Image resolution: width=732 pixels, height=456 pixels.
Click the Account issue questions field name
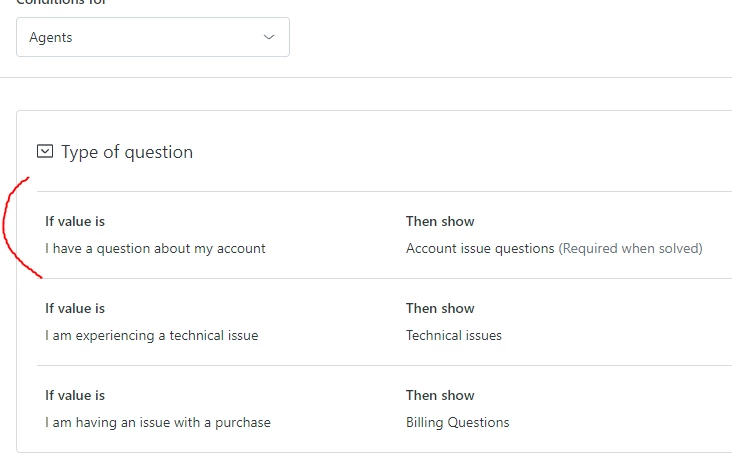[479, 248]
